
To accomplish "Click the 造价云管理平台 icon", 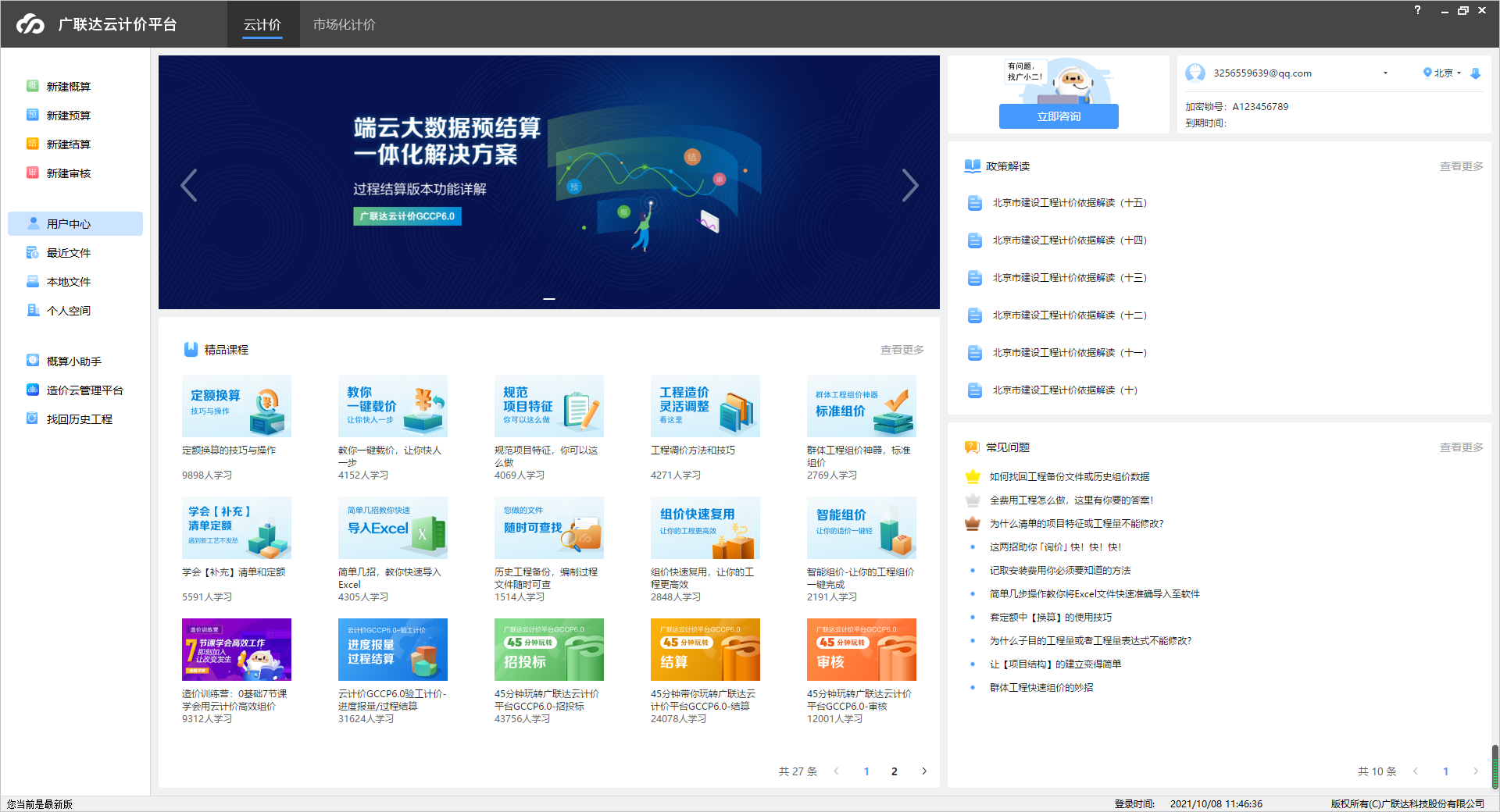I will click(x=33, y=390).
